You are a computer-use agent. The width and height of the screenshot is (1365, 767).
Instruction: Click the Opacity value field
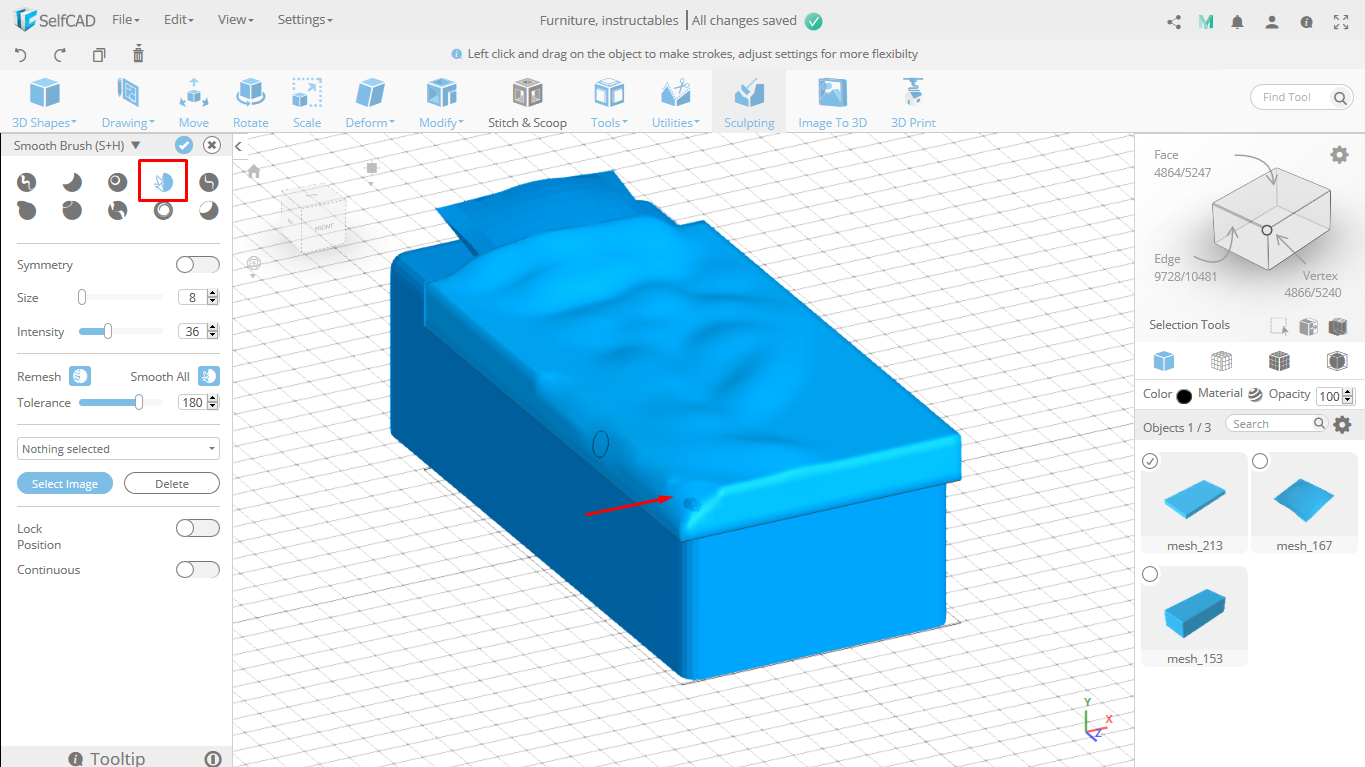point(1328,396)
